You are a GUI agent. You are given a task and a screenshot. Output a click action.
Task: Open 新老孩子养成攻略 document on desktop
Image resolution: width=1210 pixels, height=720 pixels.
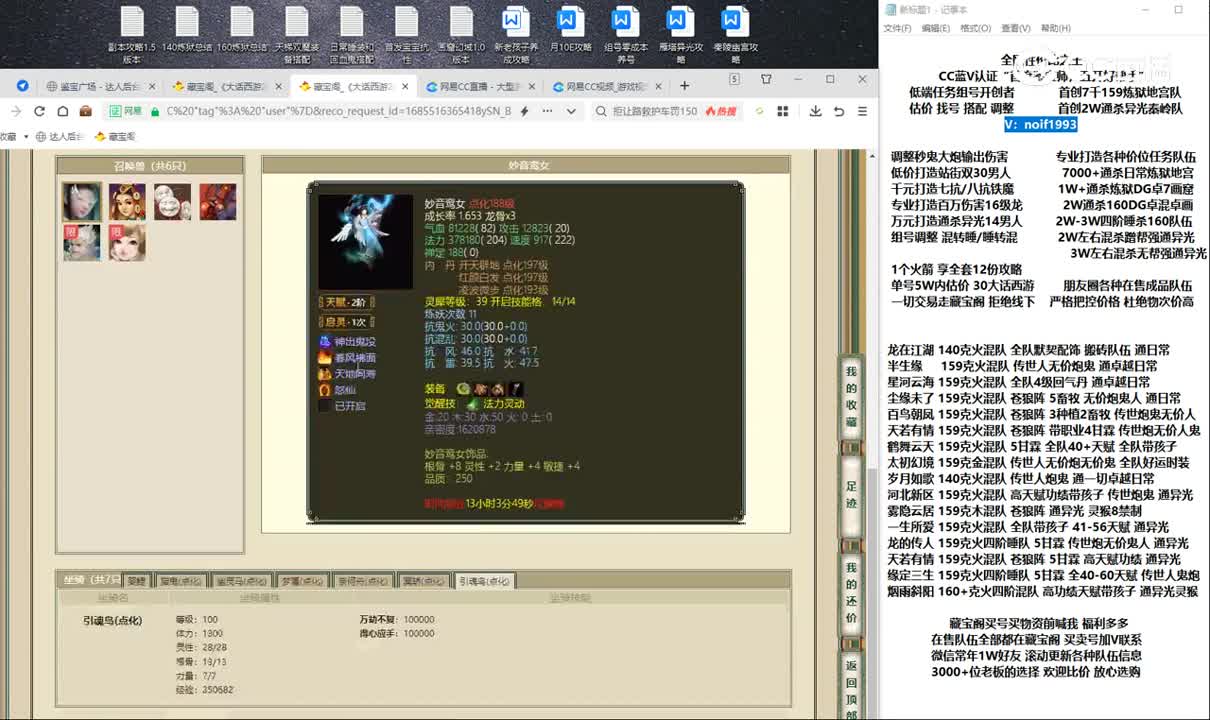click(x=516, y=35)
